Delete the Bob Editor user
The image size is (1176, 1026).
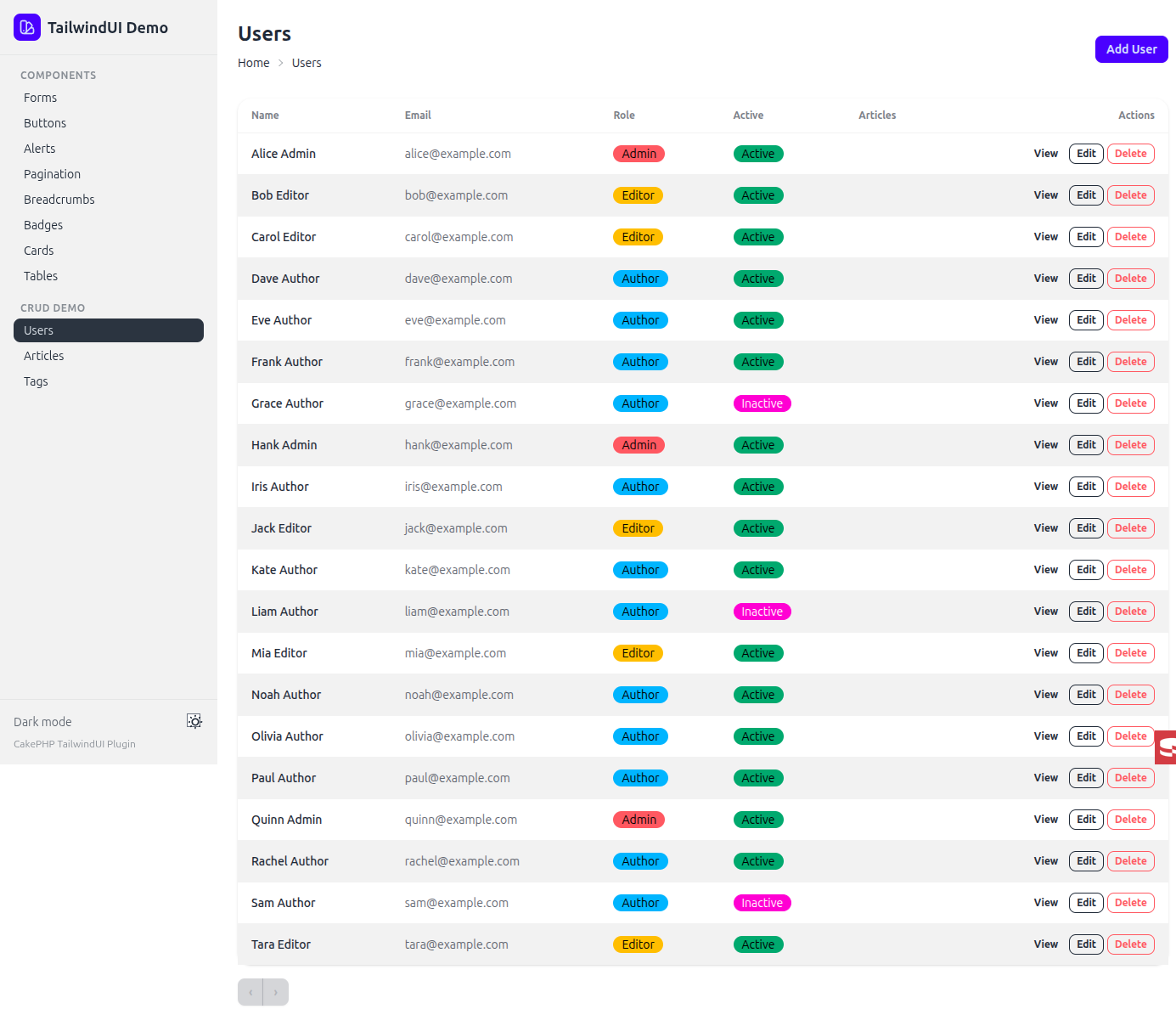(1130, 195)
